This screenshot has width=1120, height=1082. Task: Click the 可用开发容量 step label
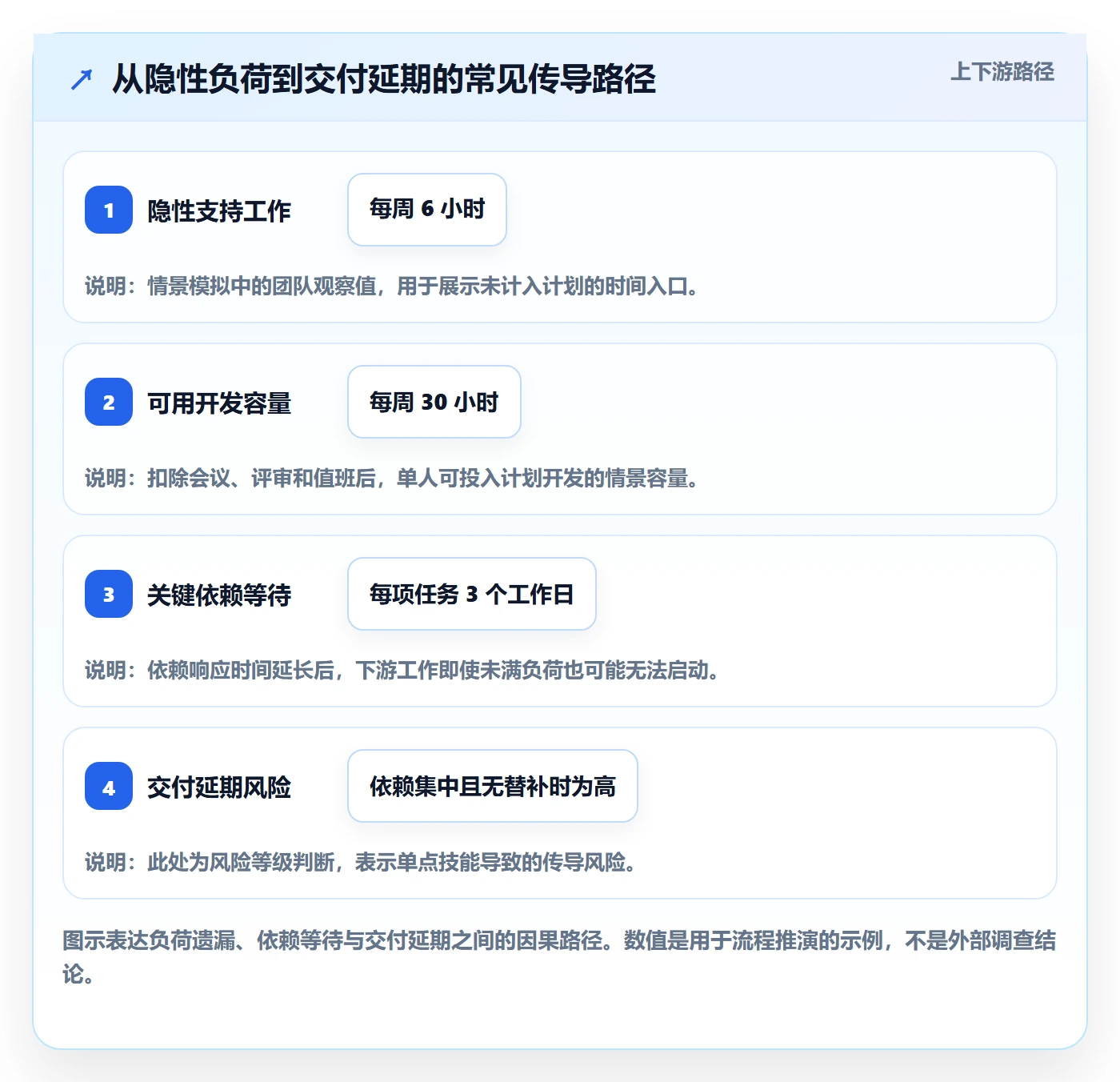(x=219, y=403)
